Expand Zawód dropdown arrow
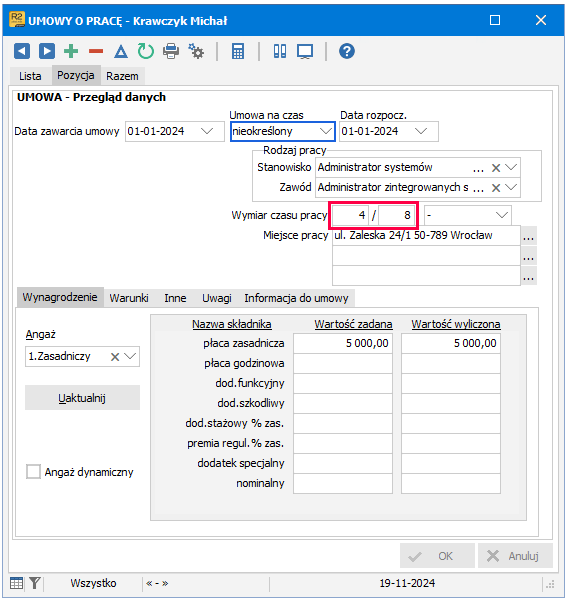Image resolution: width=568 pixels, height=605 pixels. 511,188
